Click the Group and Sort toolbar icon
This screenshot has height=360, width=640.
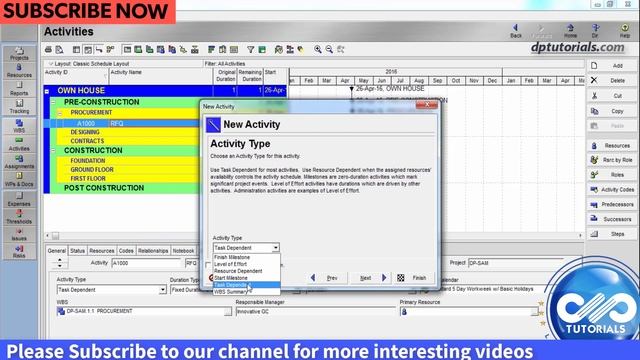[x=262, y=50]
